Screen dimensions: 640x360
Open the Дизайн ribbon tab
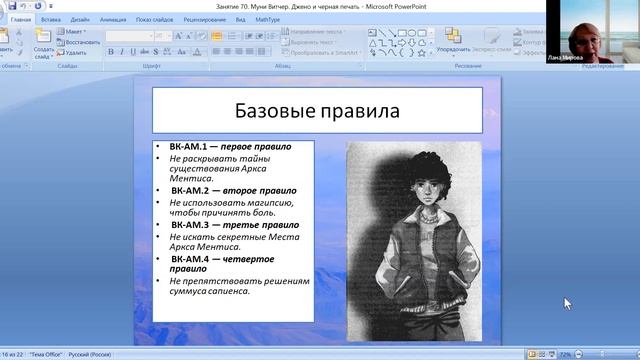(80, 20)
